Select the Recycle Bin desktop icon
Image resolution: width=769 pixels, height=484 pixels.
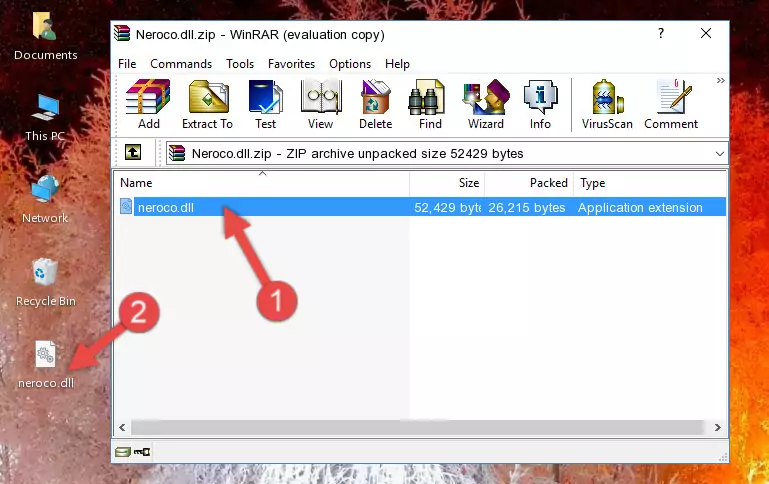tap(46, 282)
